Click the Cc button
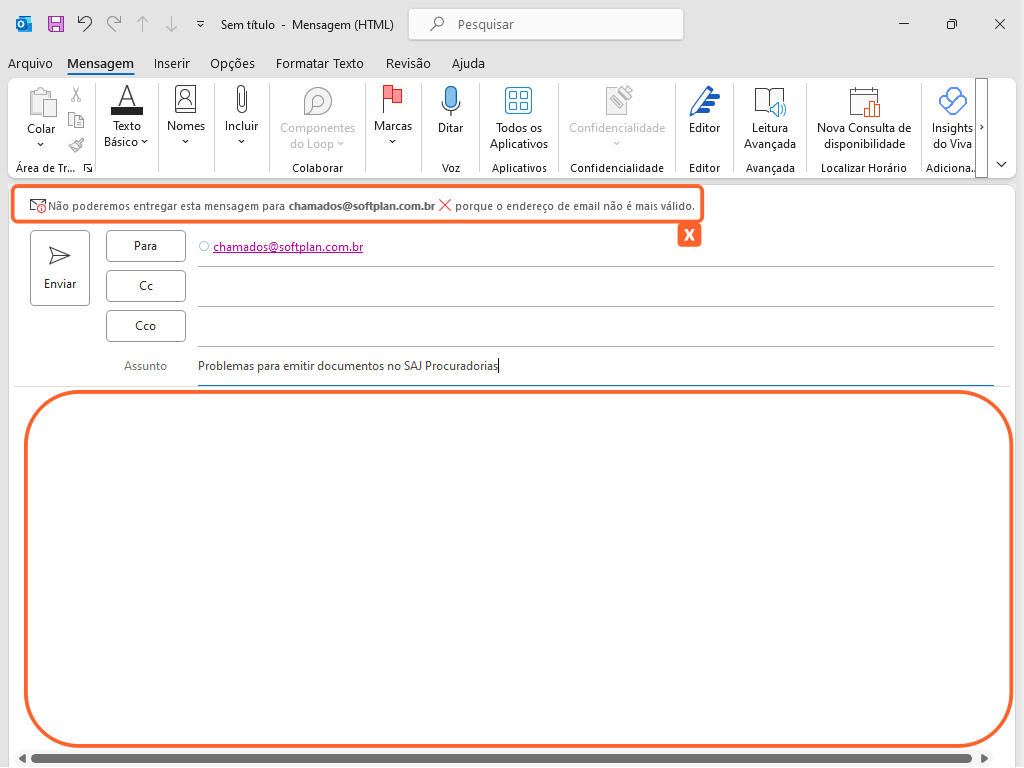The image size is (1024, 768). [x=146, y=286]
